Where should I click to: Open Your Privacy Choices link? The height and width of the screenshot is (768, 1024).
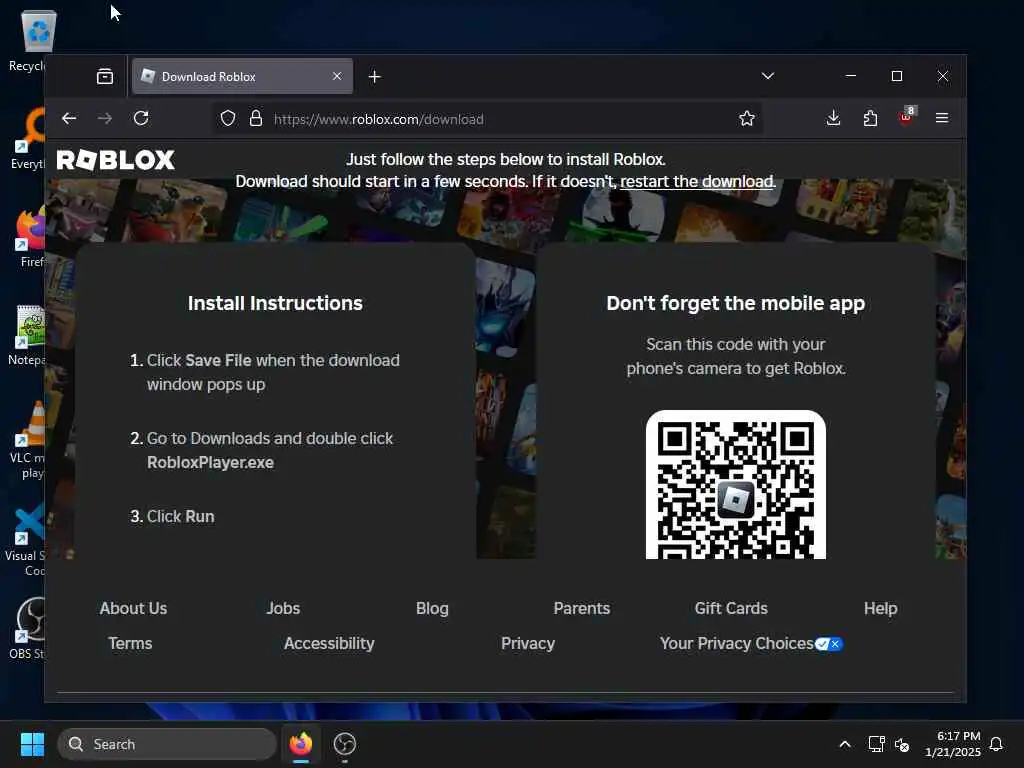[737, 643]
